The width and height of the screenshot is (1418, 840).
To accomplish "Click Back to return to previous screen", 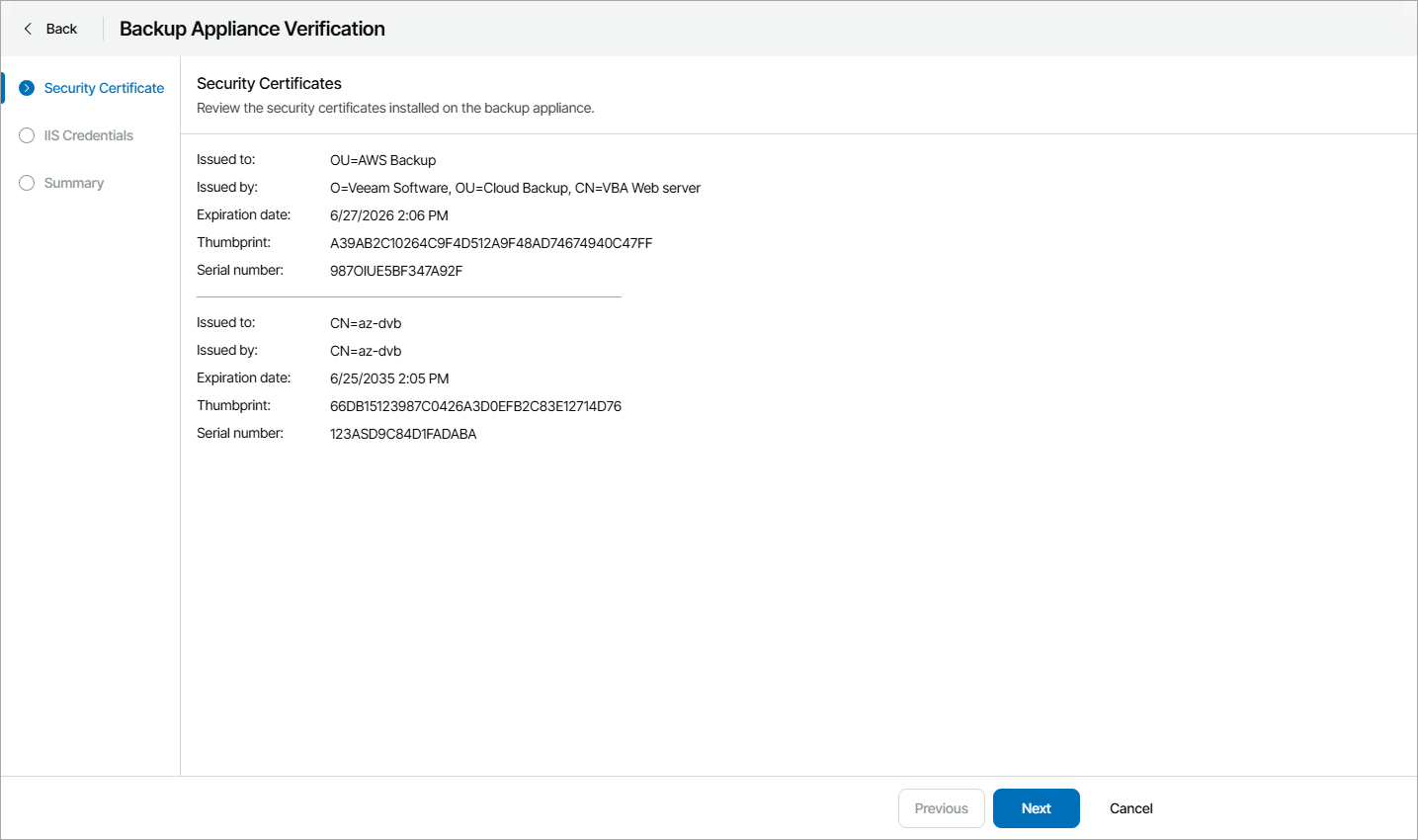I will point(56,28).
